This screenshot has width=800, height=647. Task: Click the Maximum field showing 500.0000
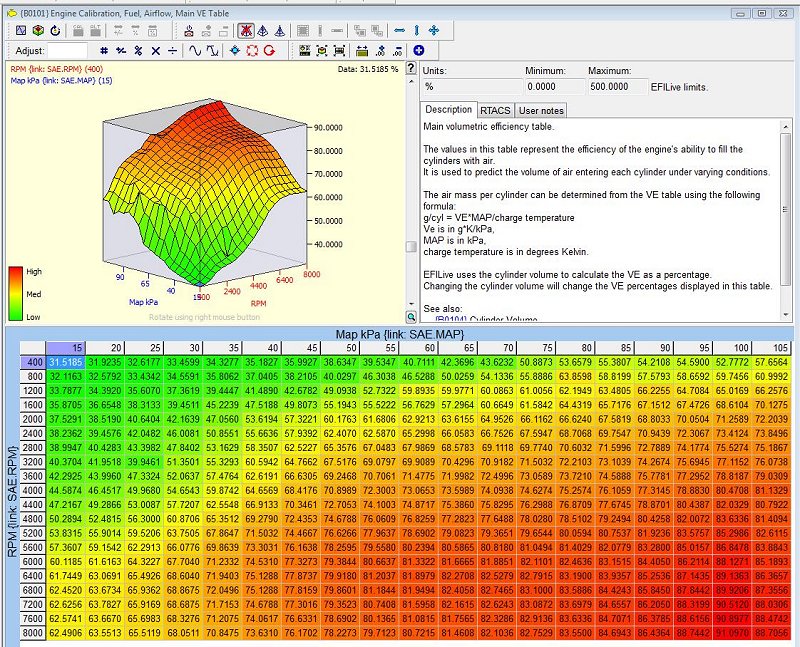(x=617, y=87)
